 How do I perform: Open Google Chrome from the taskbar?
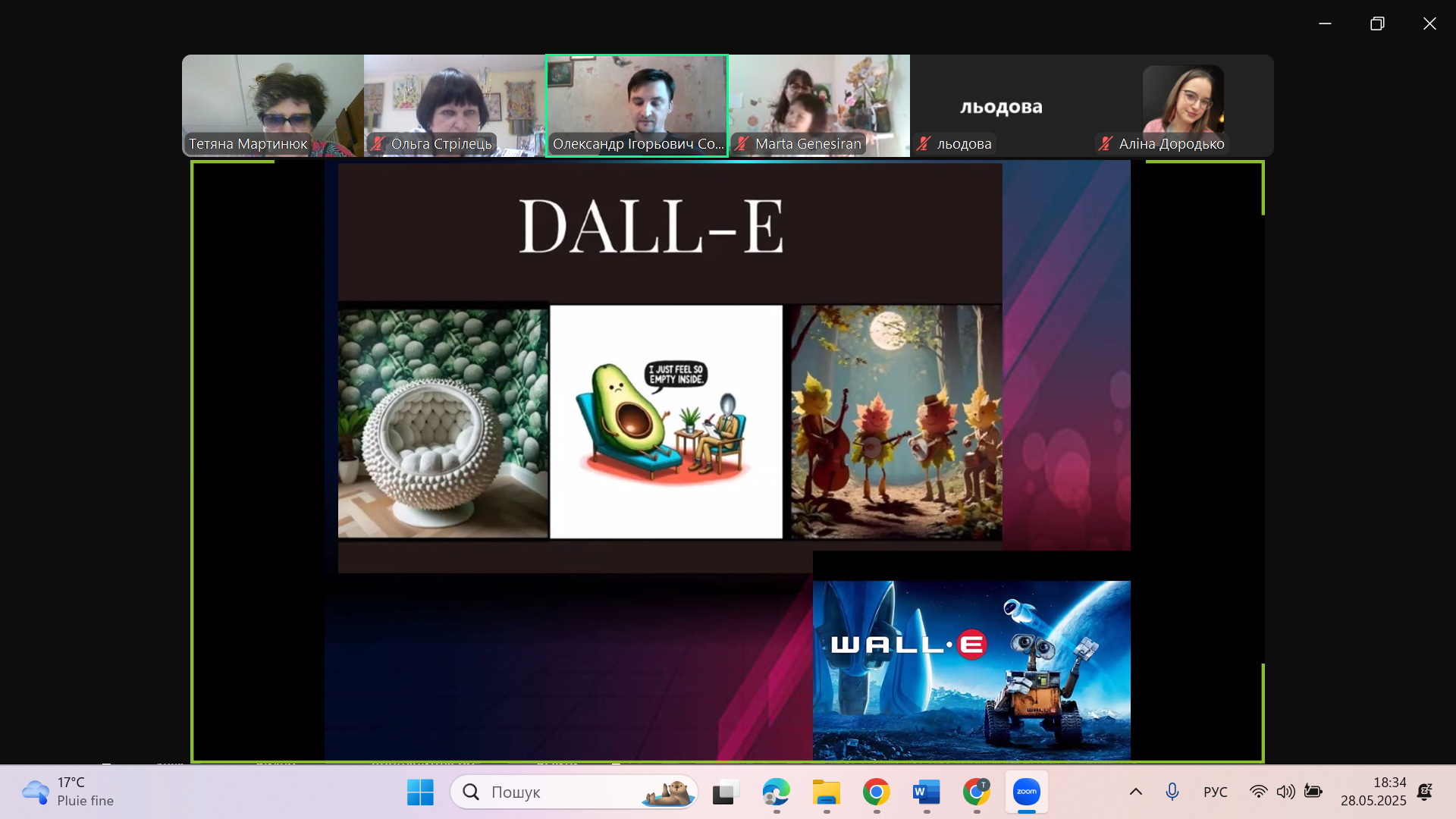[876, 792]
